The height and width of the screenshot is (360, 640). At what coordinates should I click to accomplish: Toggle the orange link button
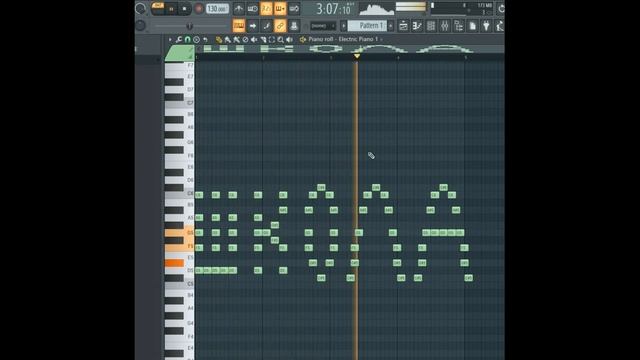click(x=280, y=26)
